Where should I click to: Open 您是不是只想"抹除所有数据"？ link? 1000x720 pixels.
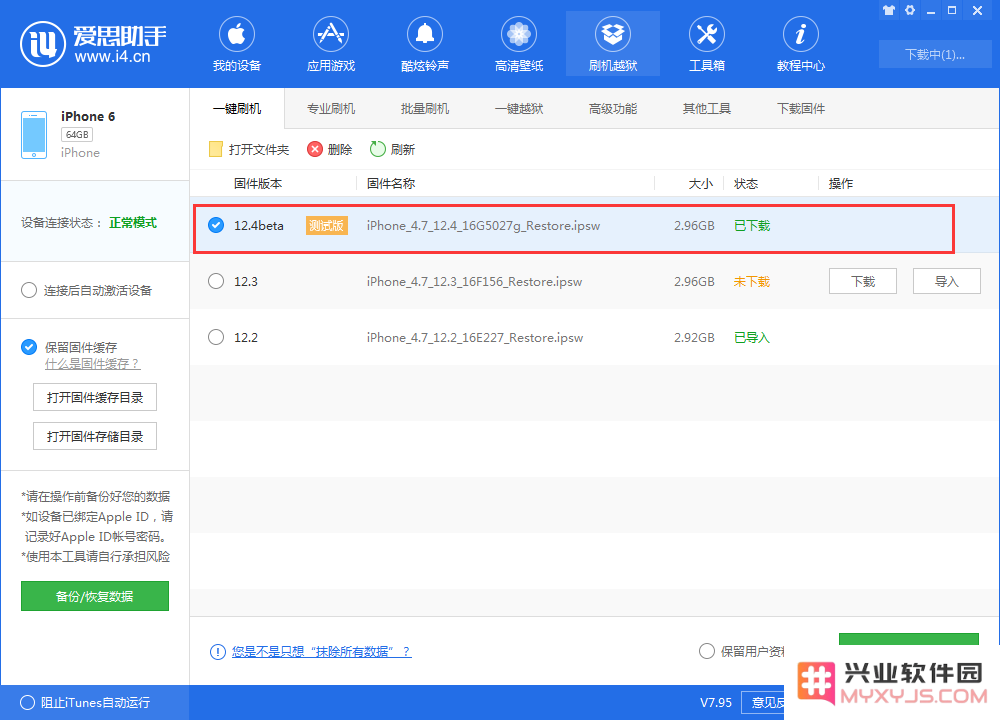321,652
